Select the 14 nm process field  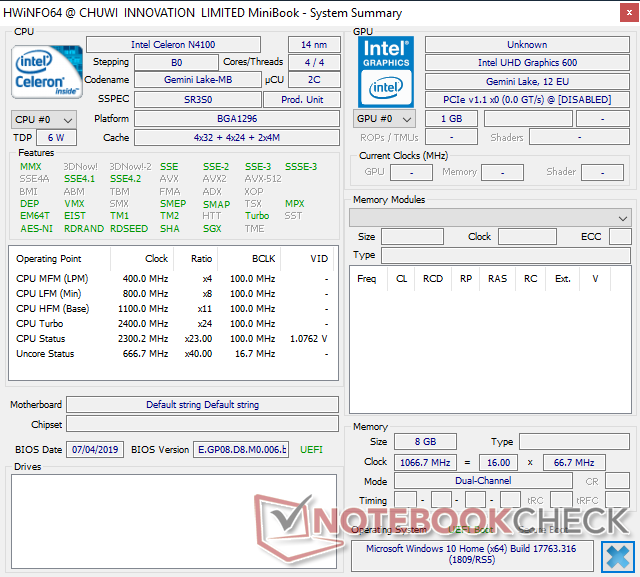coord(314,44)
